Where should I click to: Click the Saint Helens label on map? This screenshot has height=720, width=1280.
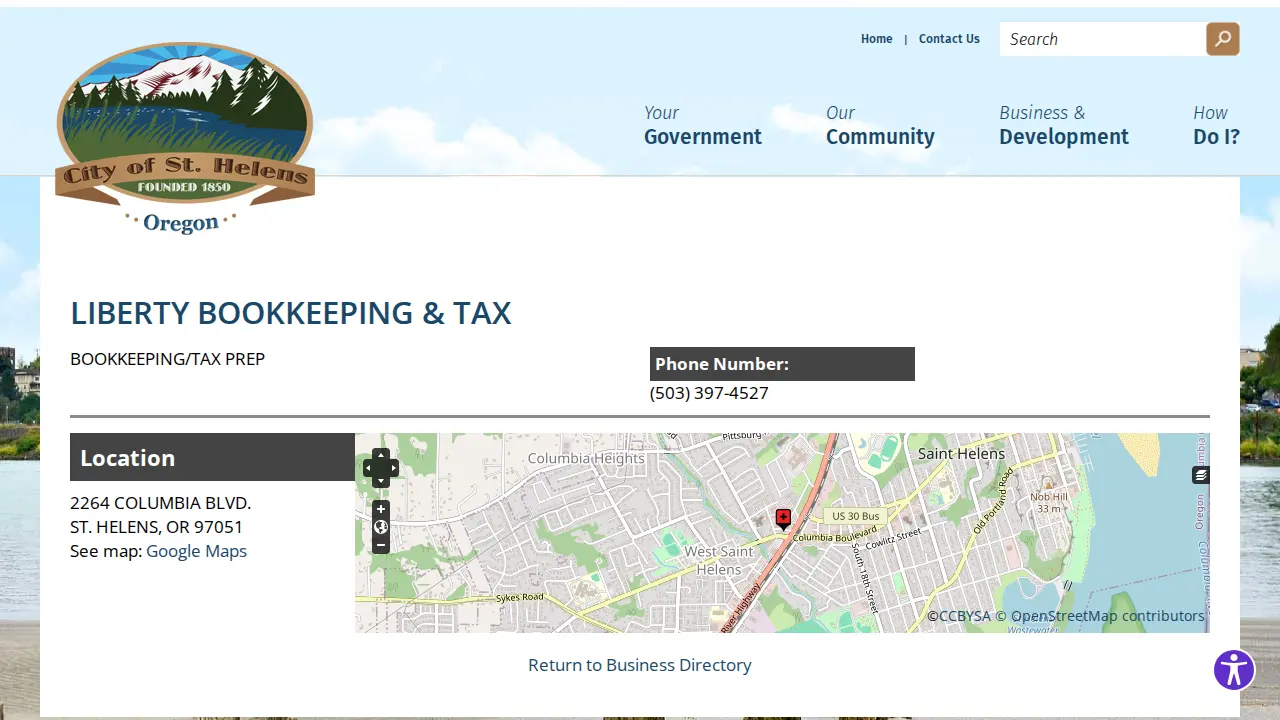(961, 453)
